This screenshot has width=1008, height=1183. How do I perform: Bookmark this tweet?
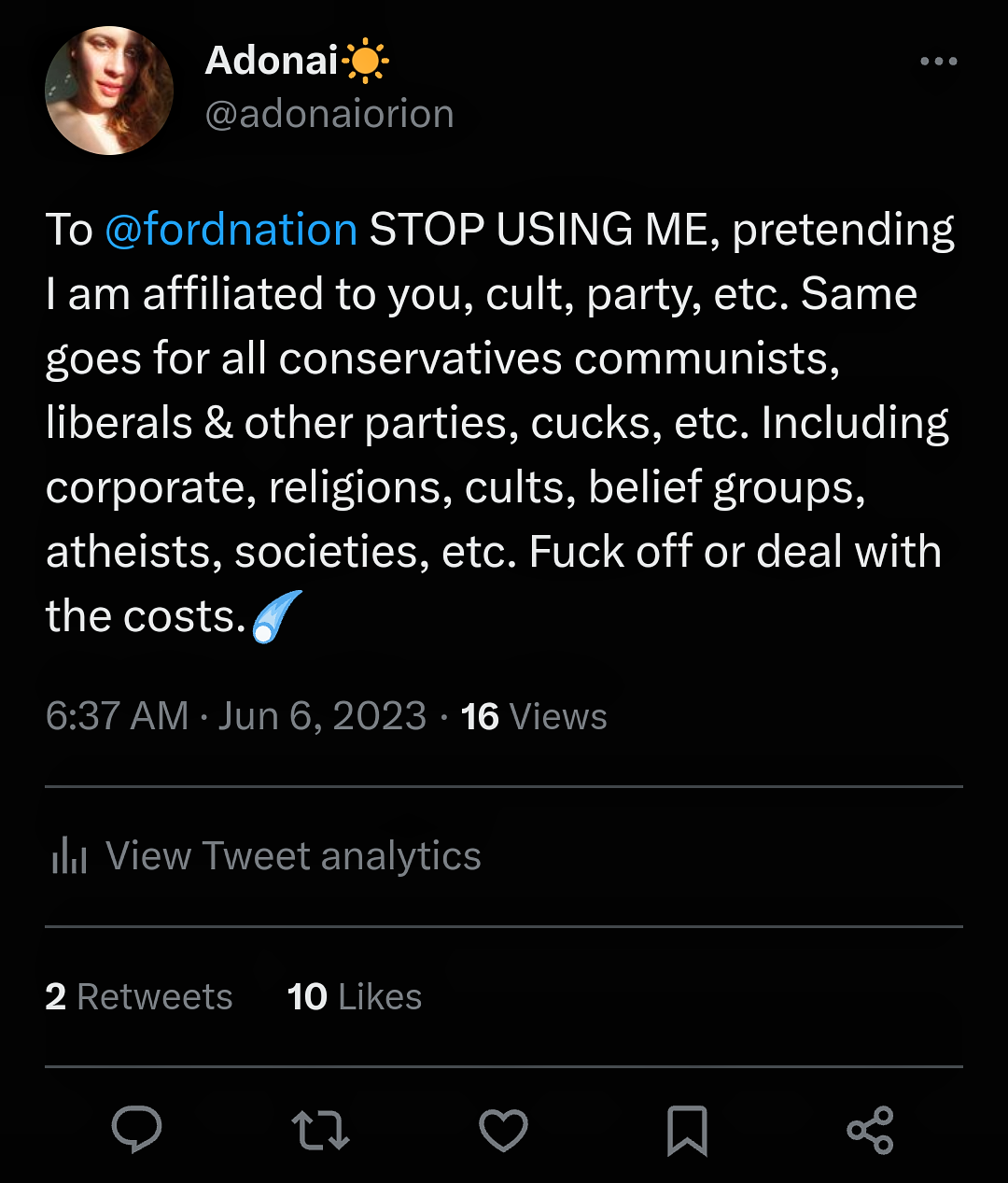(687, 1131)
